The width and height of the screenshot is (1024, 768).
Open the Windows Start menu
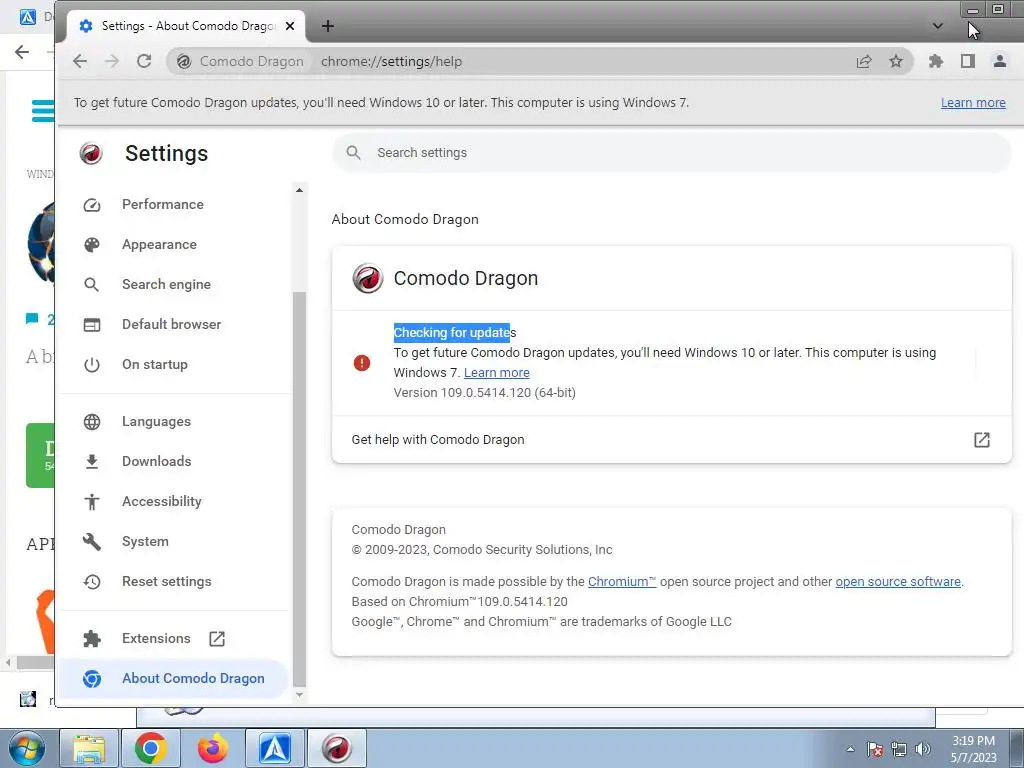coord(25,748)
